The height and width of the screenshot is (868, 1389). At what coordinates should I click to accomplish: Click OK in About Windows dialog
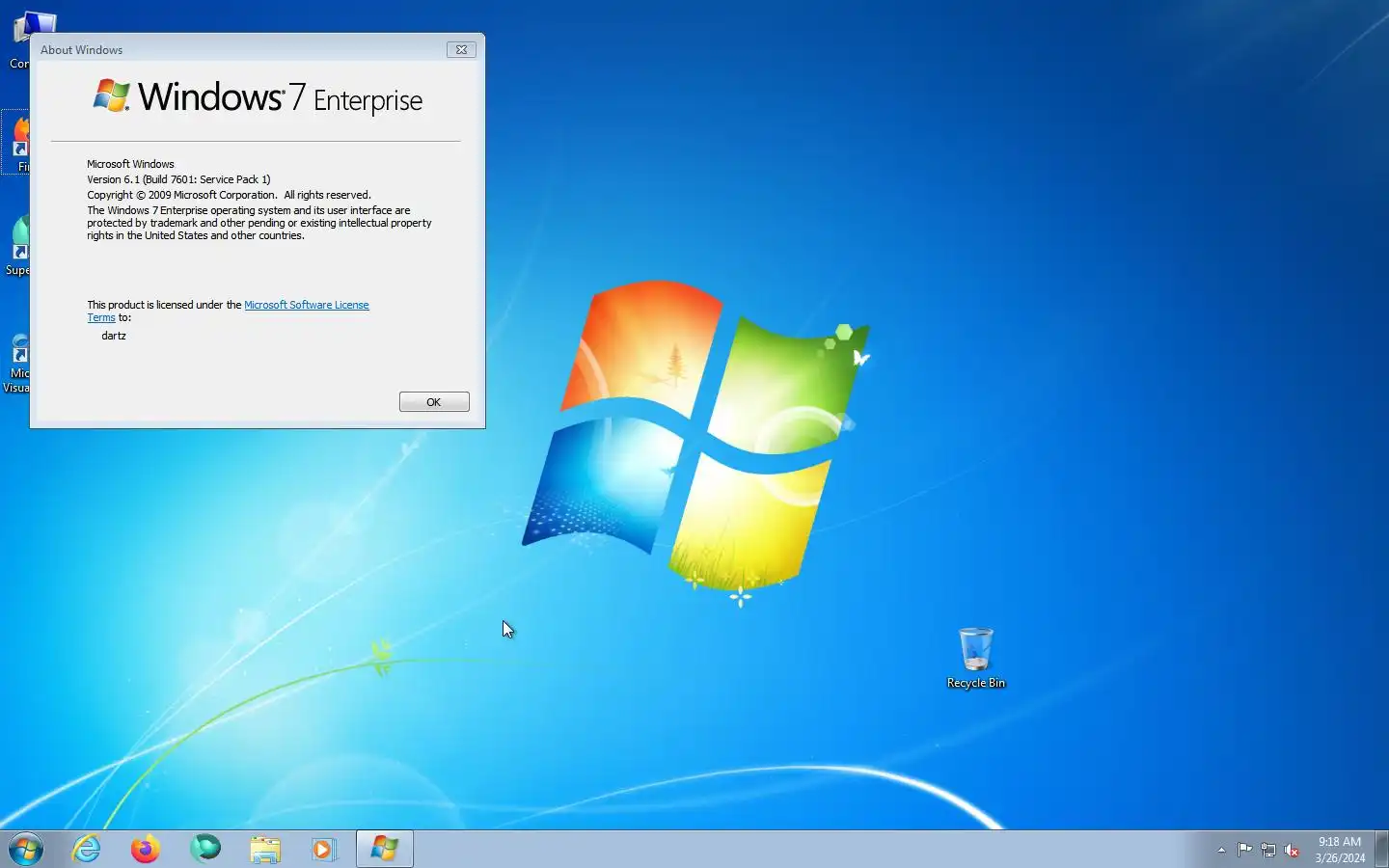tap(434, 402)
